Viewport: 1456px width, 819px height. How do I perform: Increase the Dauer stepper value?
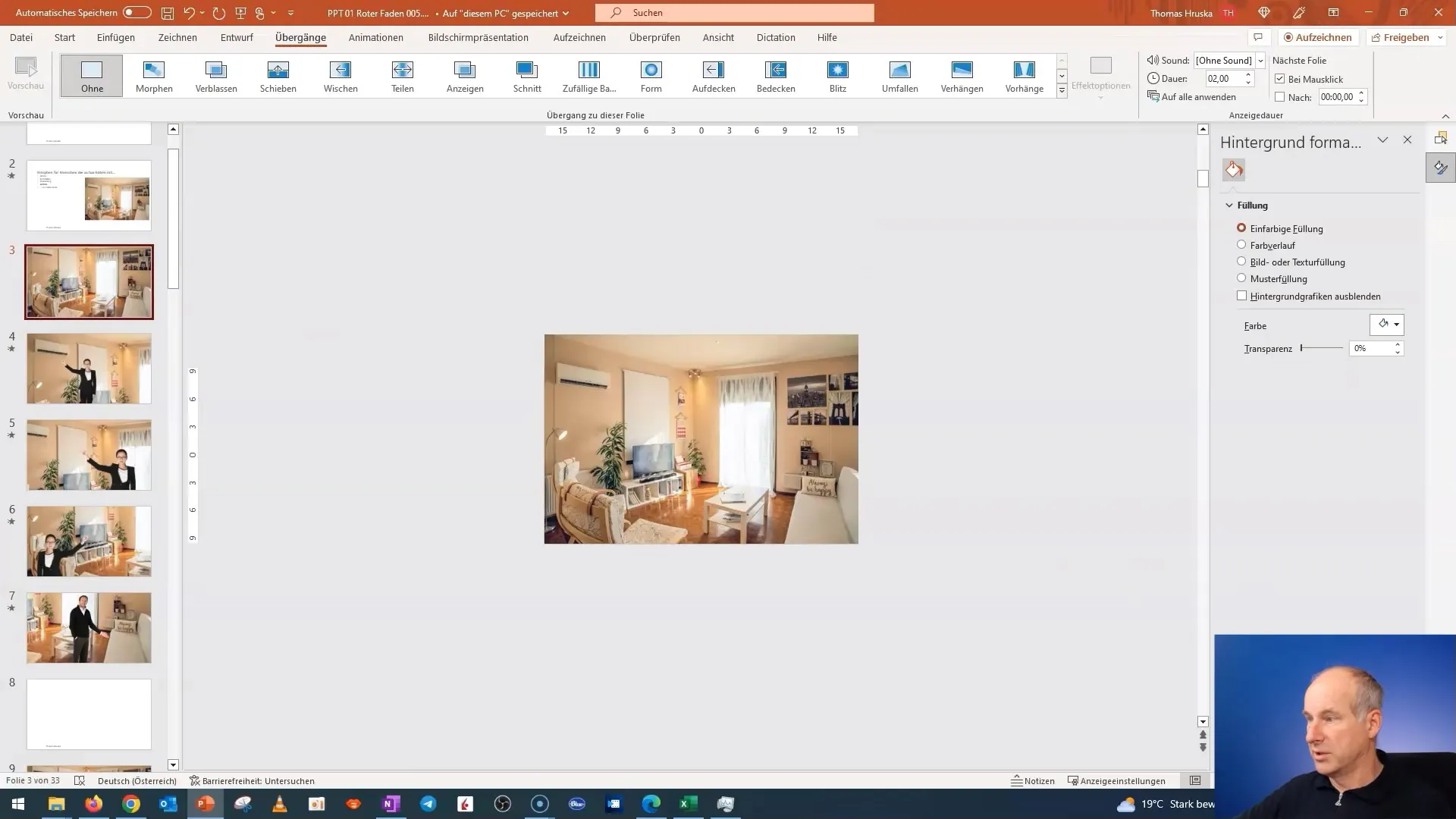click(1248, 75)
